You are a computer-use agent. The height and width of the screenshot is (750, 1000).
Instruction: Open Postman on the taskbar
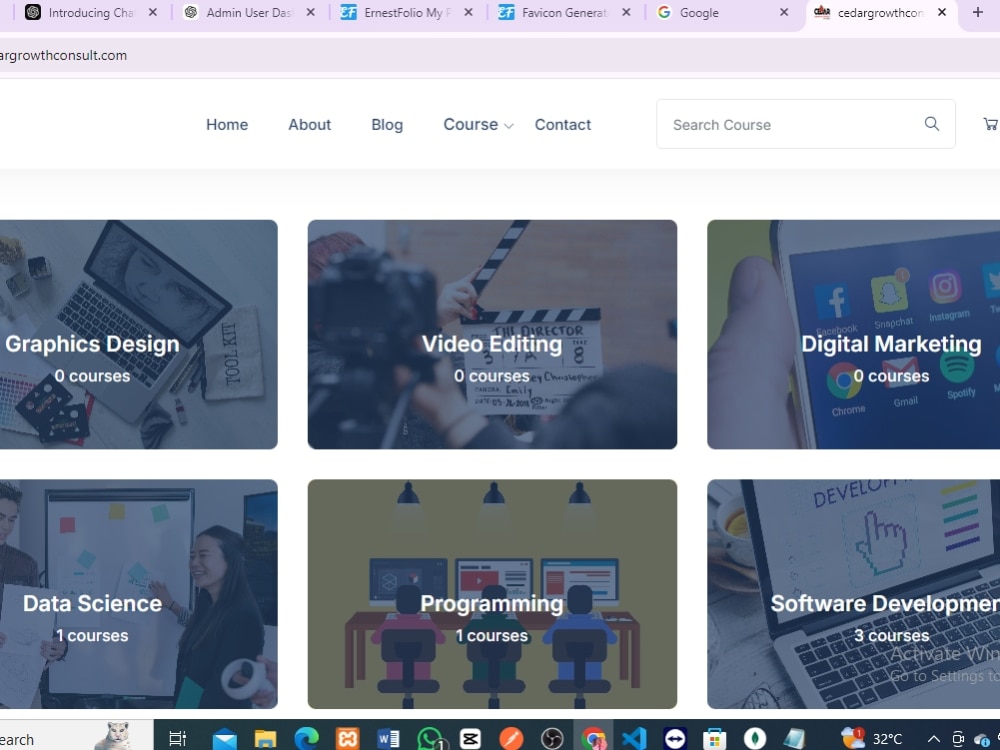(511, 739)
